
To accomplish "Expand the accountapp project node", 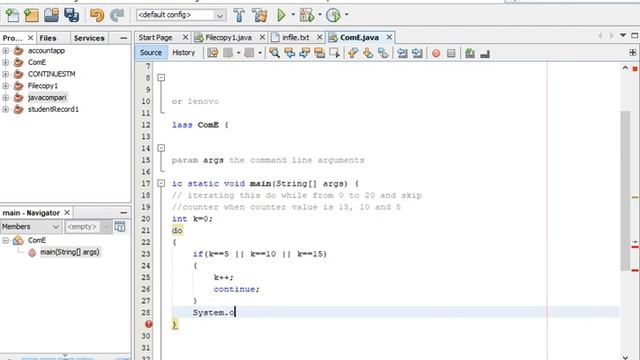I will (5, 51).
